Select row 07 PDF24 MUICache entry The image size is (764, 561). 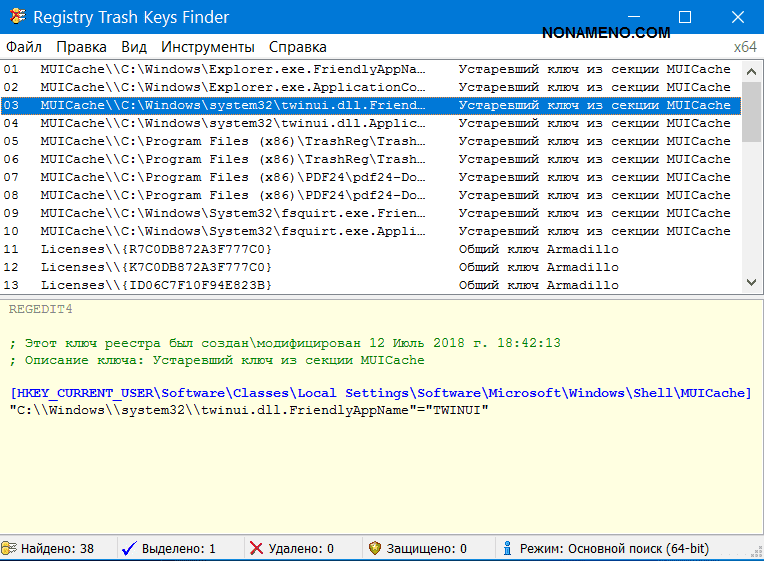[233, 178]
